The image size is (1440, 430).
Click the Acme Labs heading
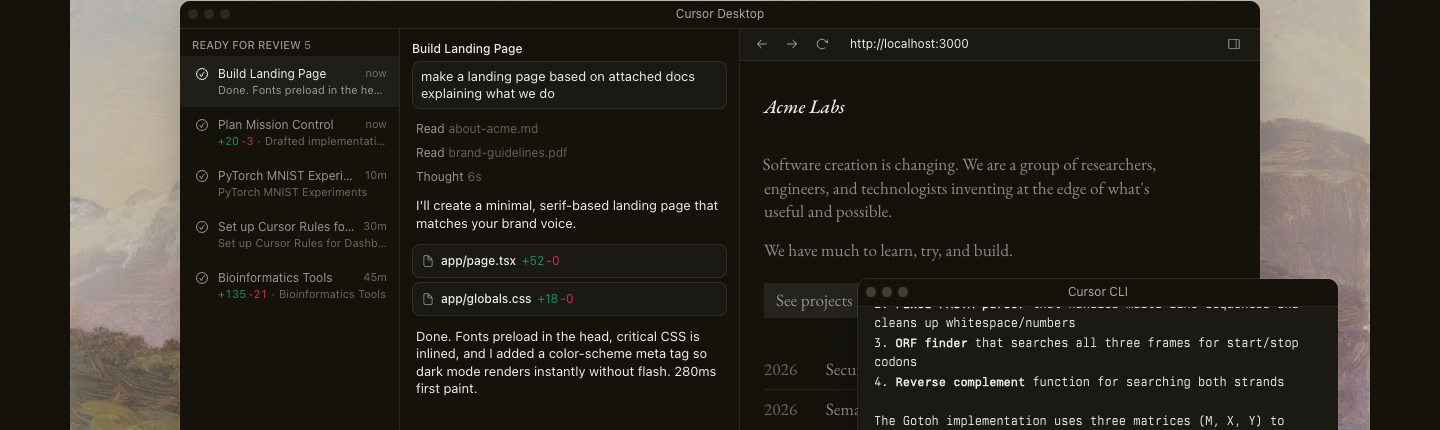click(804, 107)
